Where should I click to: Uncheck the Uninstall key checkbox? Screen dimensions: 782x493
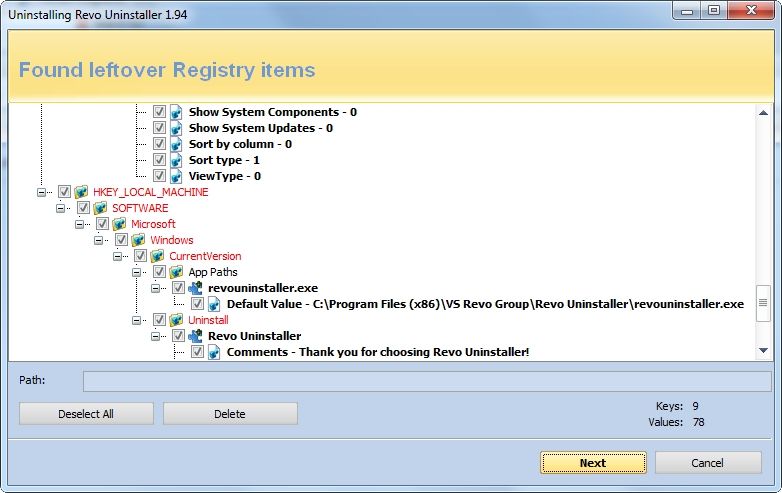pos(159,319)
